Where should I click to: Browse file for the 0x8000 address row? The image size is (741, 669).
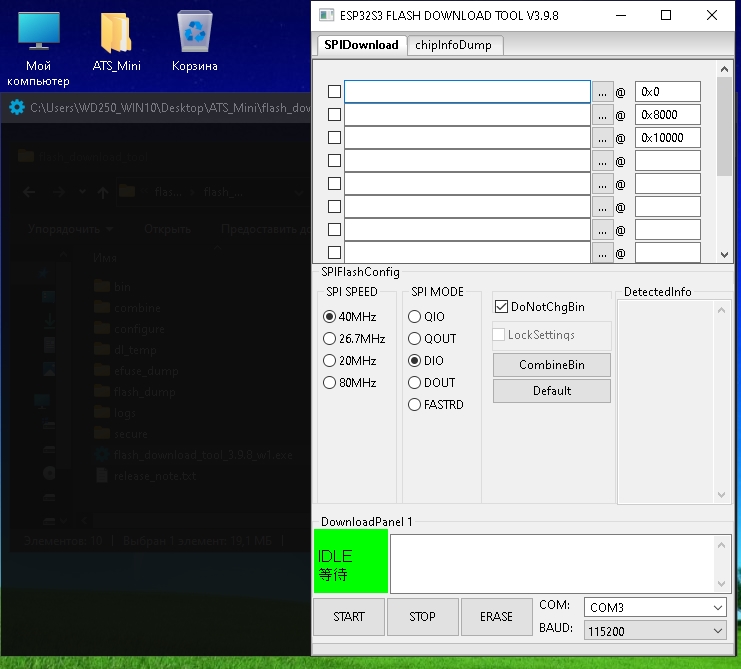tap(602, 115)
